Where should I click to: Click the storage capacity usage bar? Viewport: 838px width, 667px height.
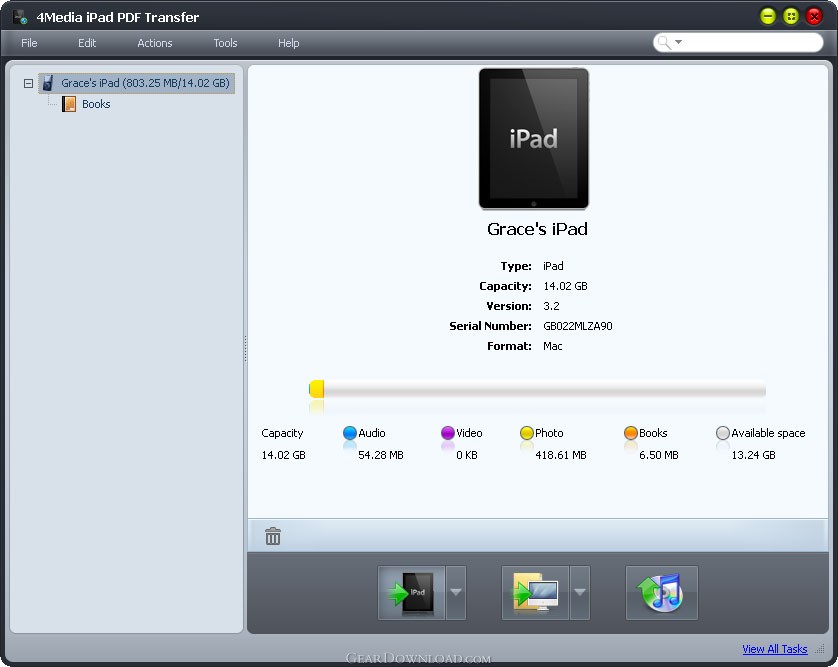(x=537, y=390)
